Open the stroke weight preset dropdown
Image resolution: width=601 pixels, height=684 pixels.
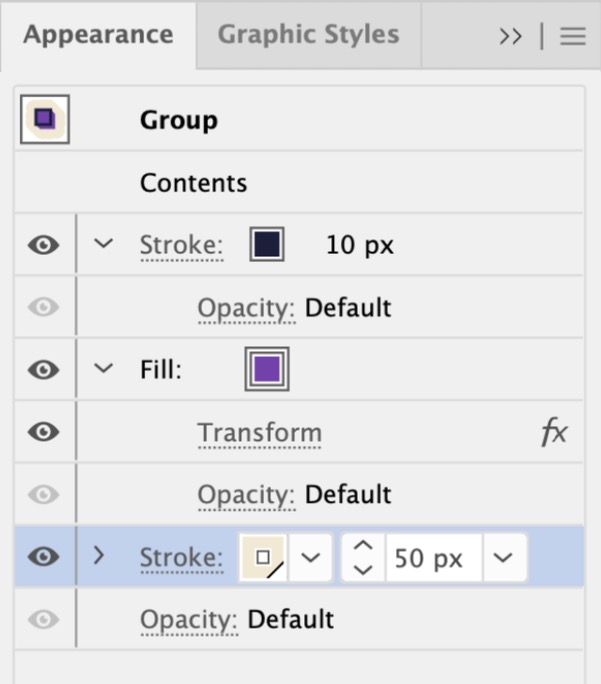503,557
